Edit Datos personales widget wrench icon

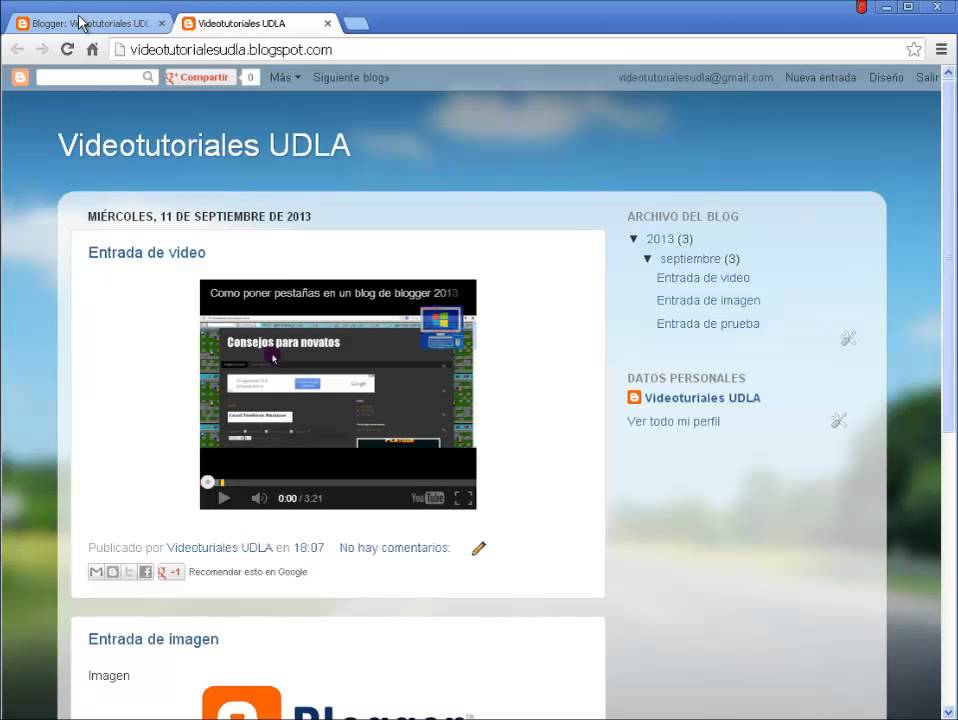click(839, 420)
